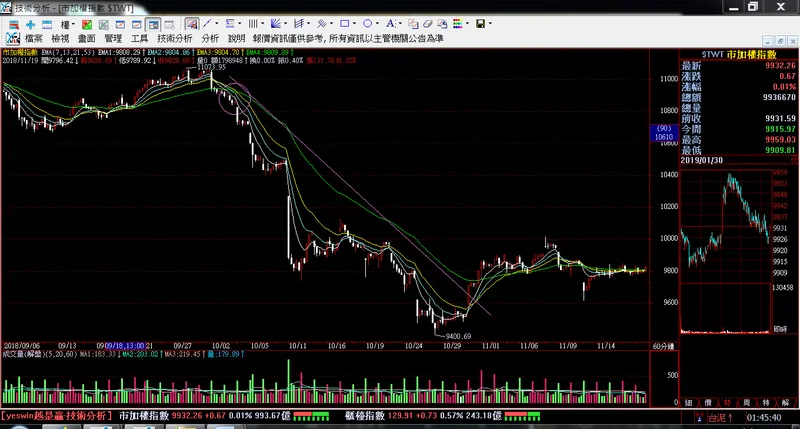Viewport: 800px width, 429px height.
Task: Open the 工具 menu
Action: [139, 38]
